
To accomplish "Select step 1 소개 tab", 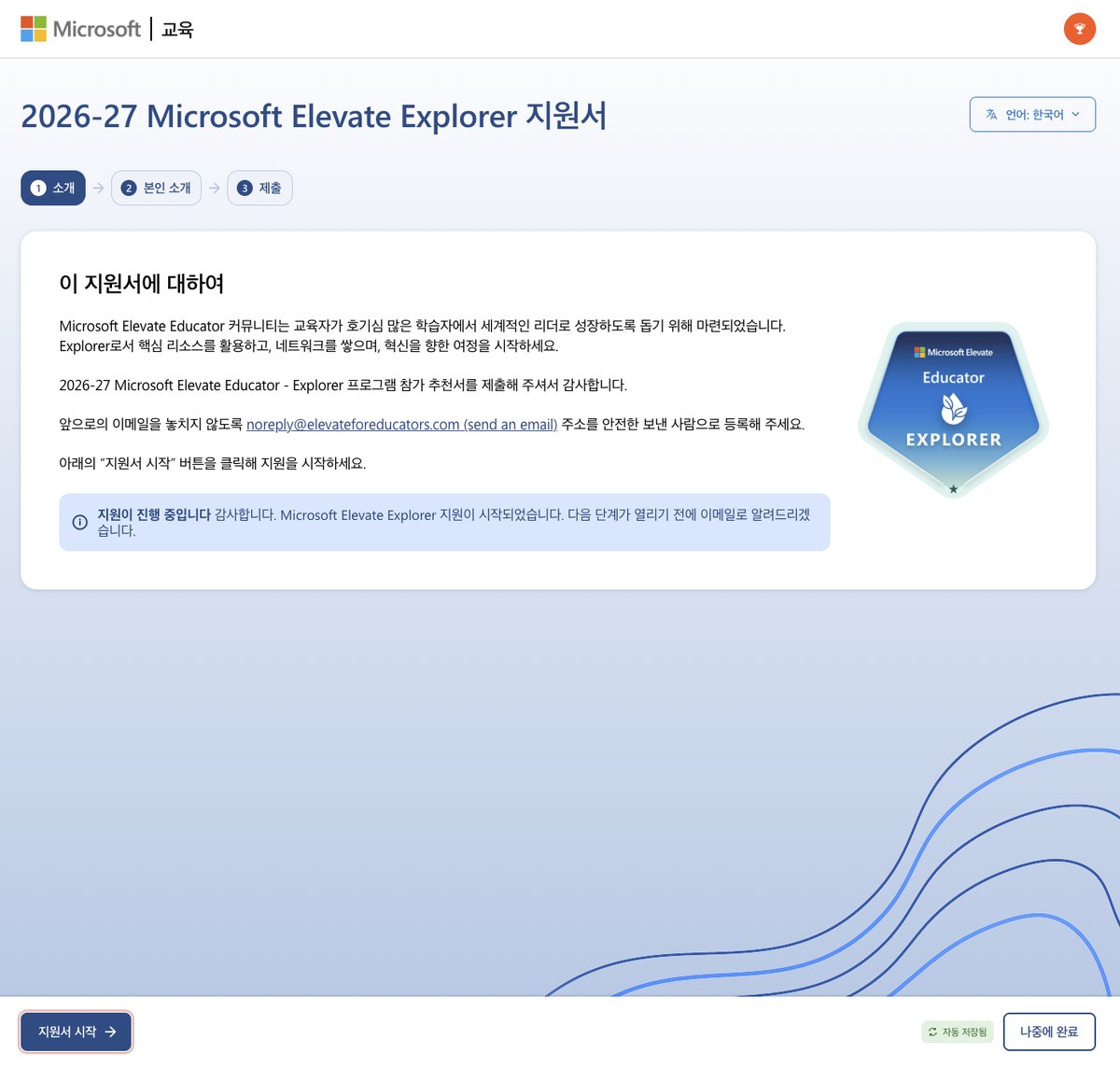I will coord(53,188).
